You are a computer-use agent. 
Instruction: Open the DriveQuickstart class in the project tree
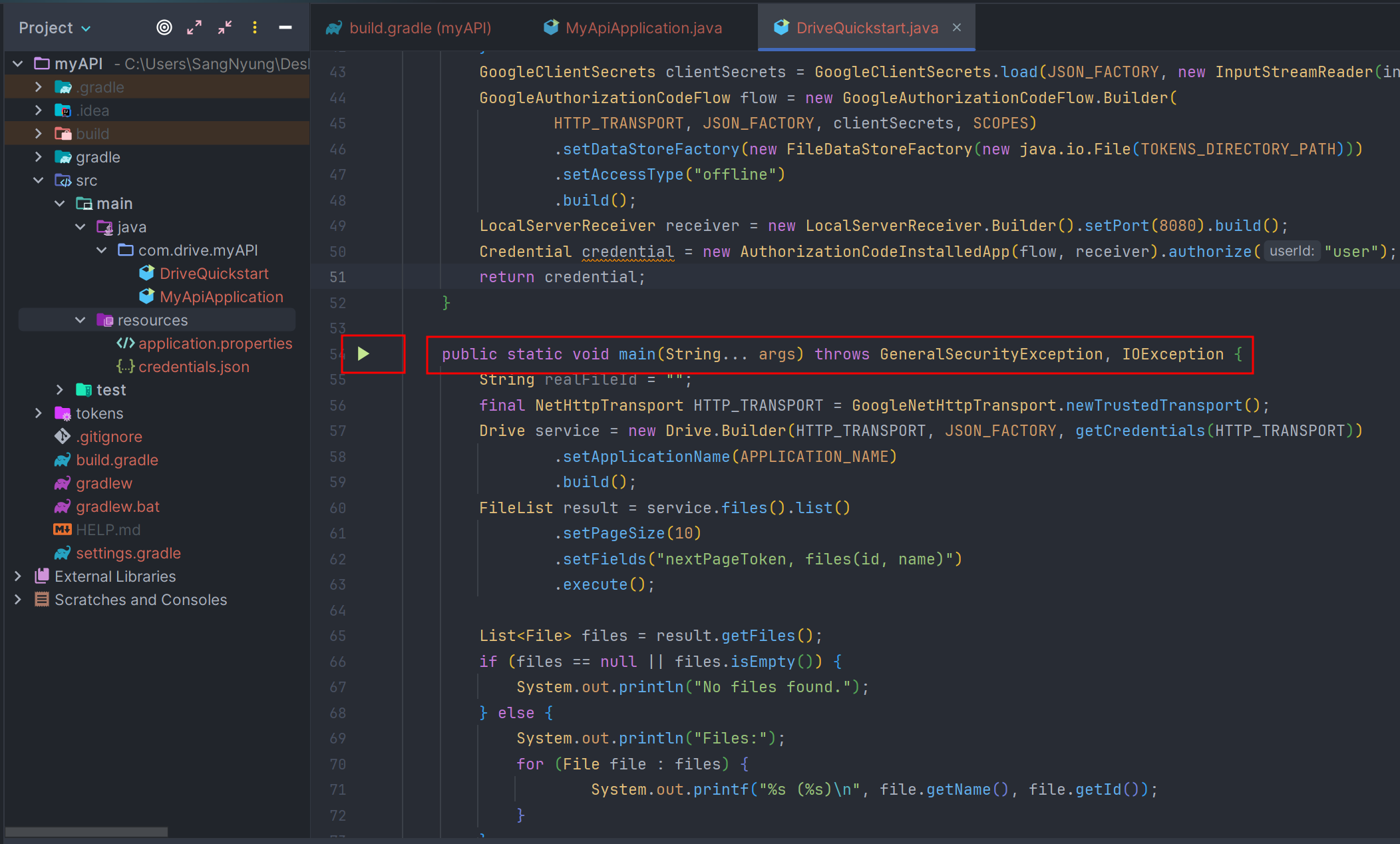tap(214, 274)
